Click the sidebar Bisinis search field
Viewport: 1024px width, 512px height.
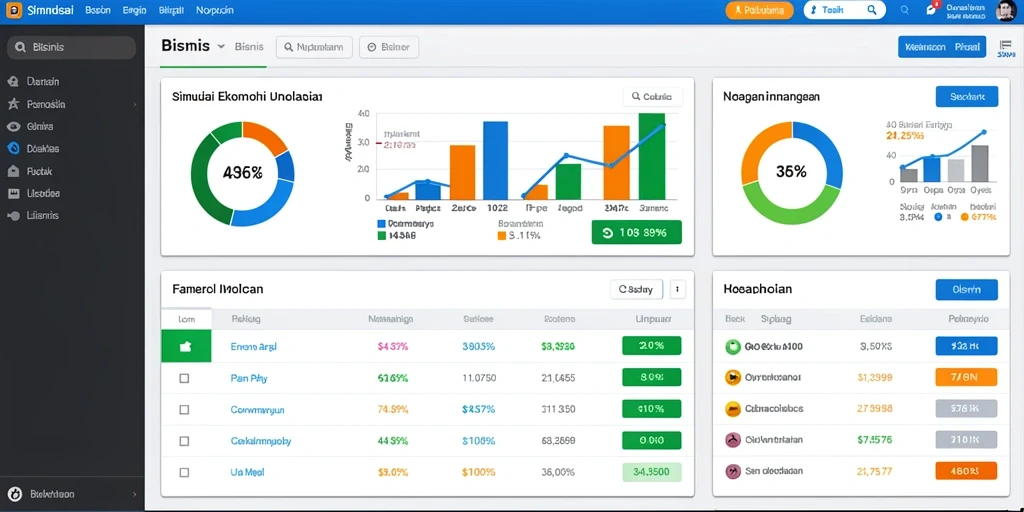(x=71, y=48)
